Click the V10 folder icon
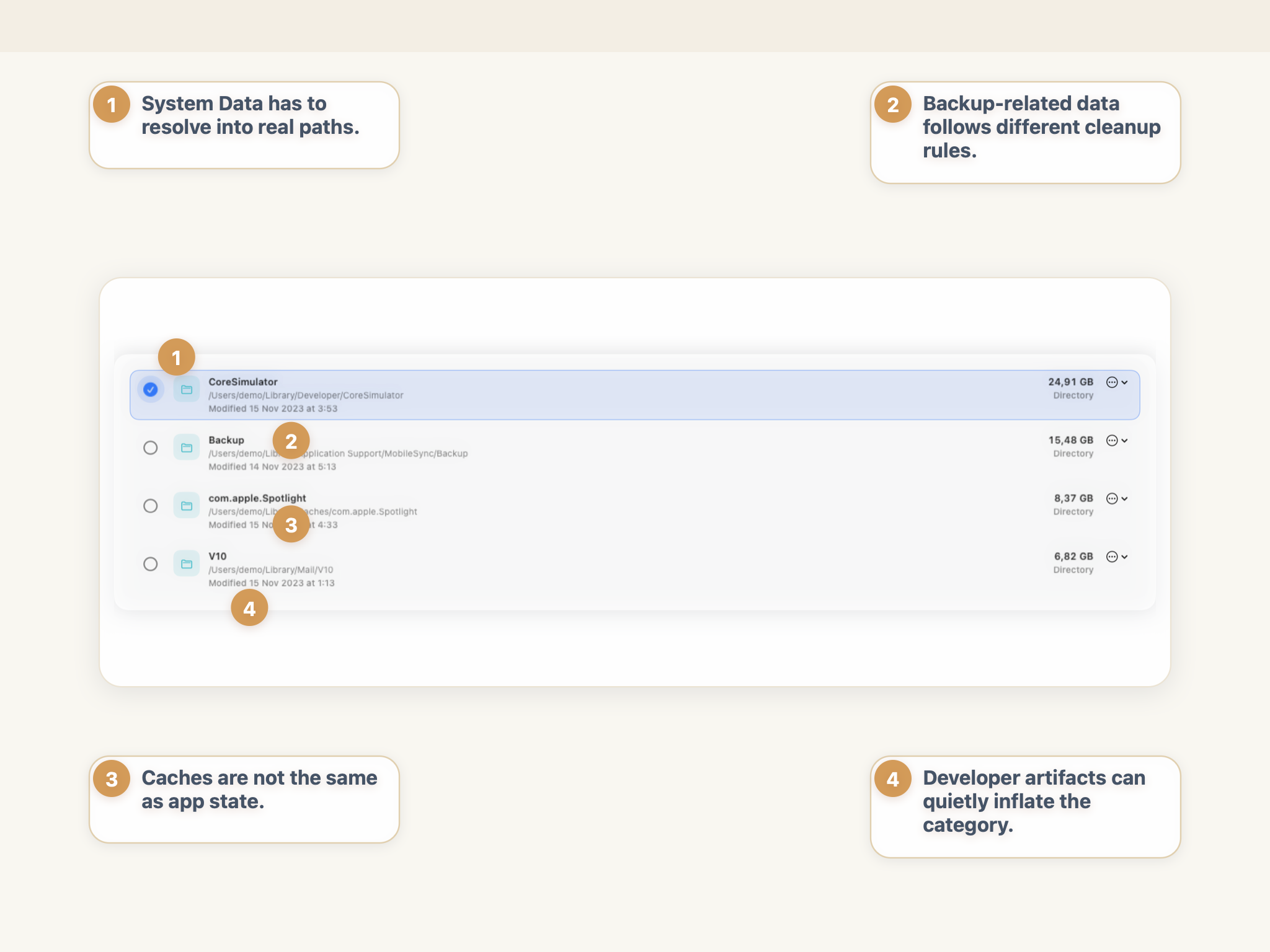Screen dimensions: 1270x952 click(x=187, y=564)
